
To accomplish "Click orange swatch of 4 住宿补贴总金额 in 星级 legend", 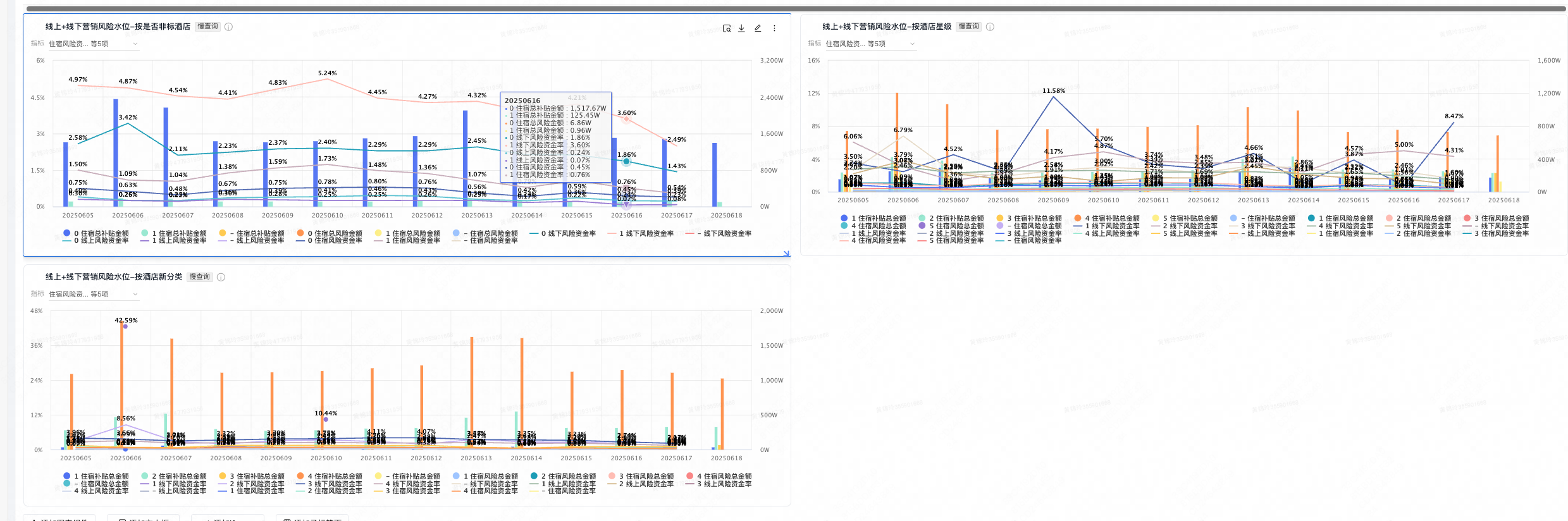I will pos(1078,218).
